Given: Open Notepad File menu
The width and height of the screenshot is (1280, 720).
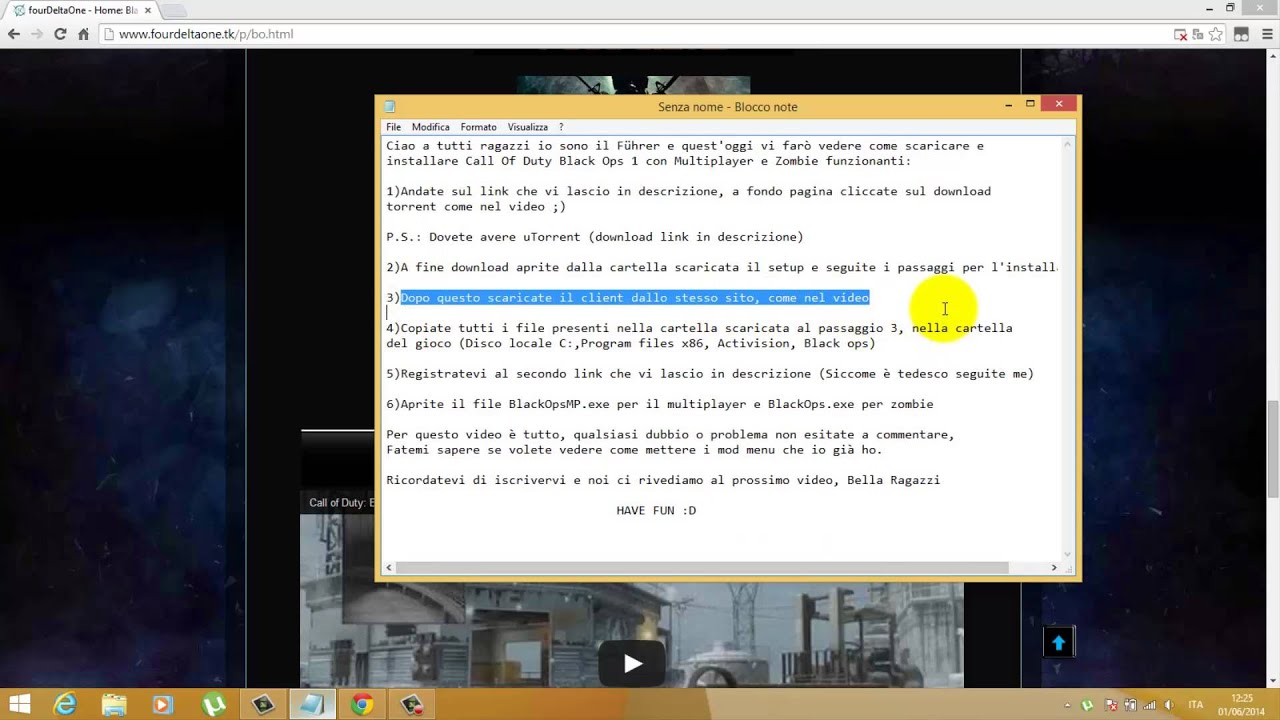Looking at the screenshot, I should point(394,127).
